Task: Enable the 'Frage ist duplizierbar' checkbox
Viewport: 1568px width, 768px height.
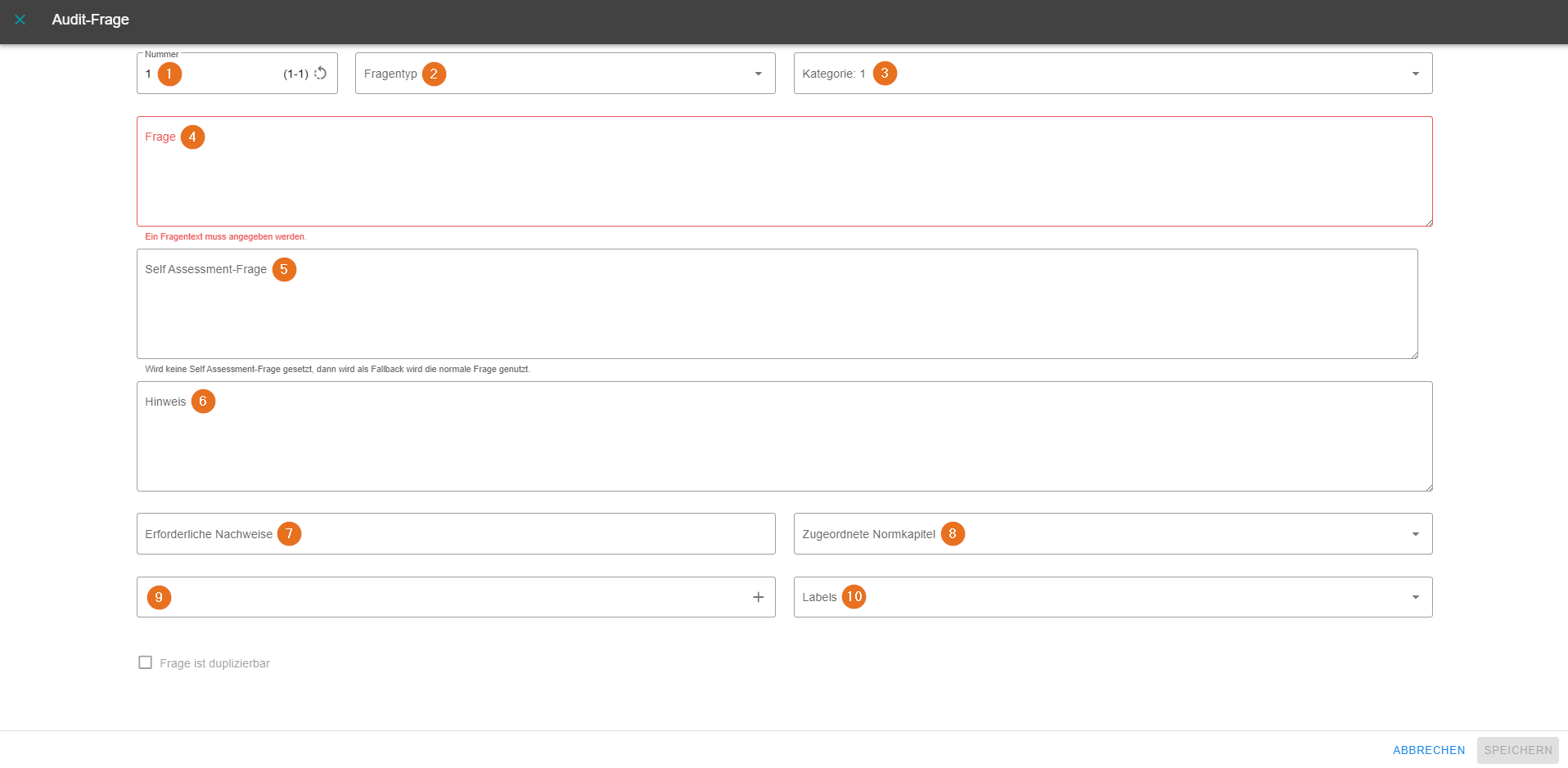Action: [x=146, y=662]
